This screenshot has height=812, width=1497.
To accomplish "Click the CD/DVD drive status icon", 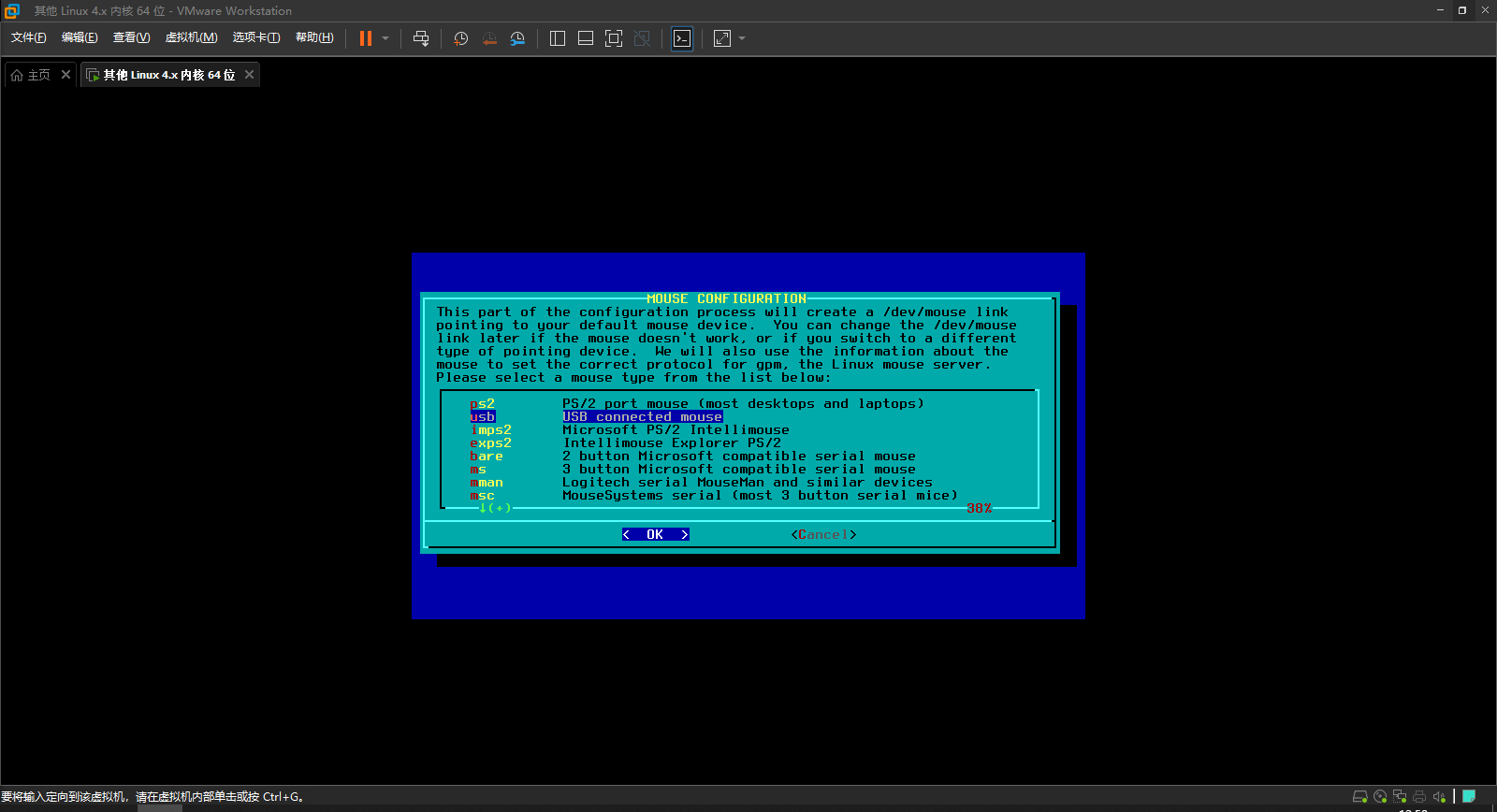I will (x=1380, y=797).
